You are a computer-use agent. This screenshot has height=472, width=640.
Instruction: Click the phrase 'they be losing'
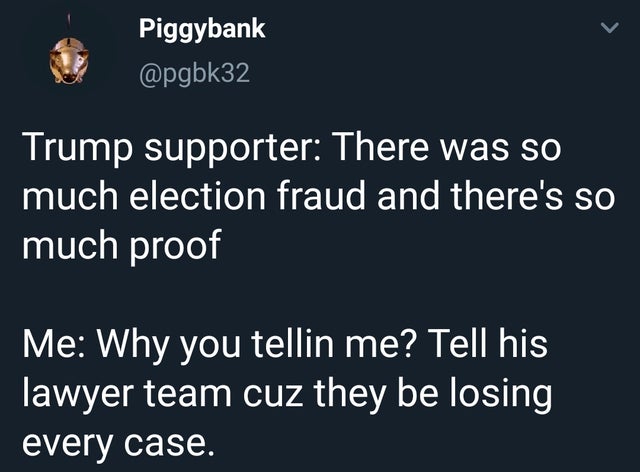pyautogui.click(x=432, y=394)
